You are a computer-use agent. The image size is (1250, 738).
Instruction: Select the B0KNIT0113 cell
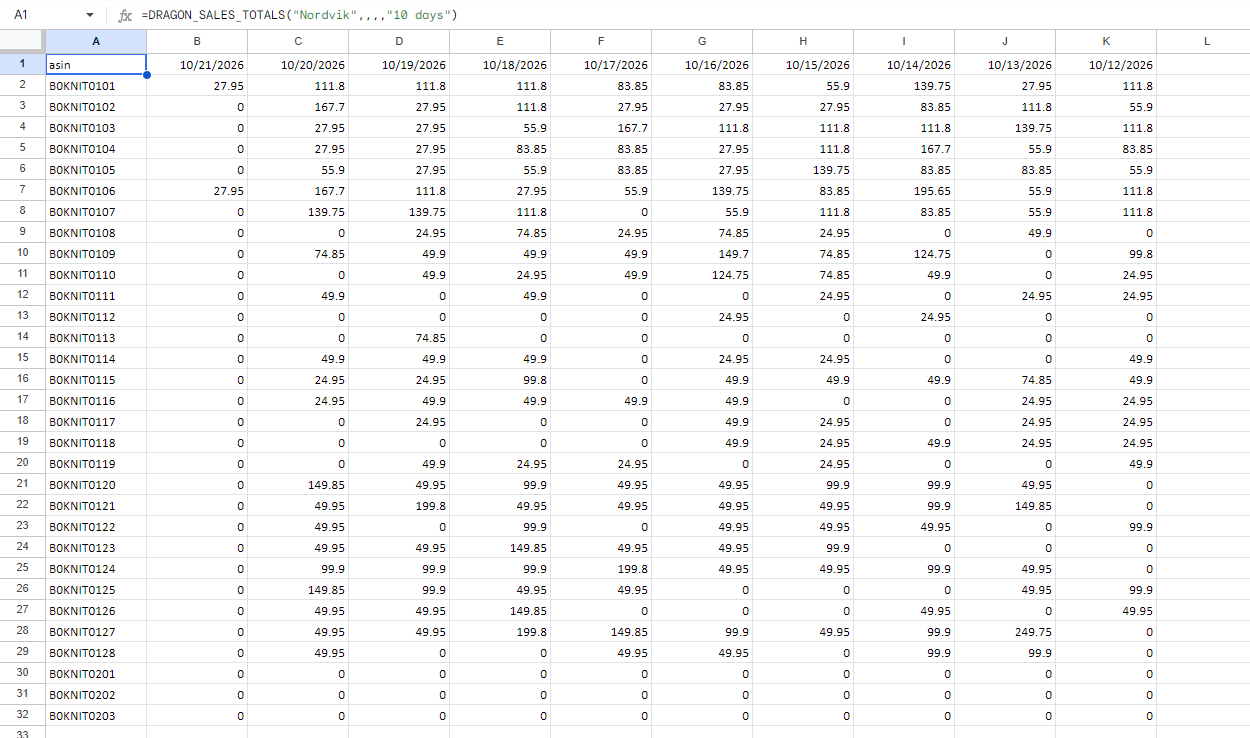point(96,337)
